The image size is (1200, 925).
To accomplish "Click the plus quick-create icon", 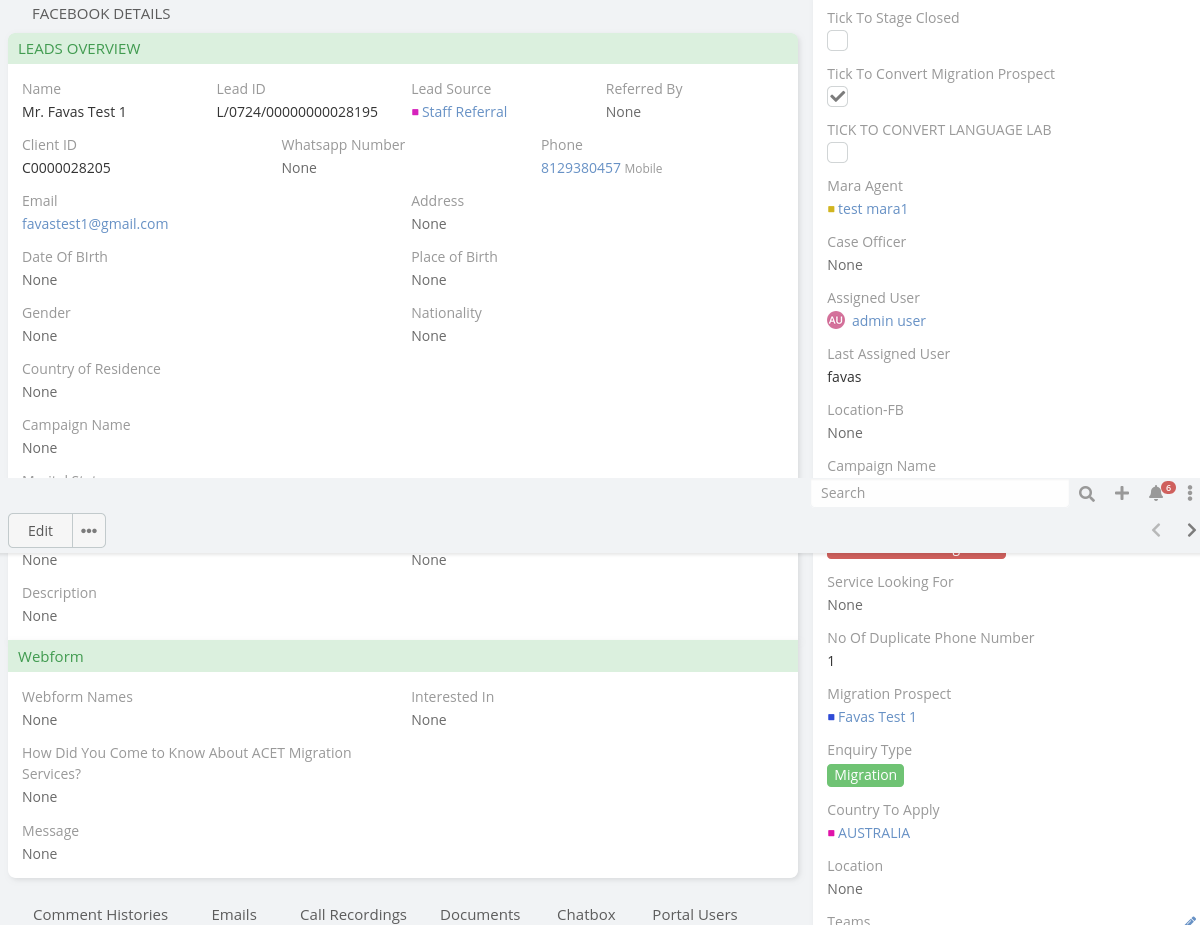I will [1122, 493].
